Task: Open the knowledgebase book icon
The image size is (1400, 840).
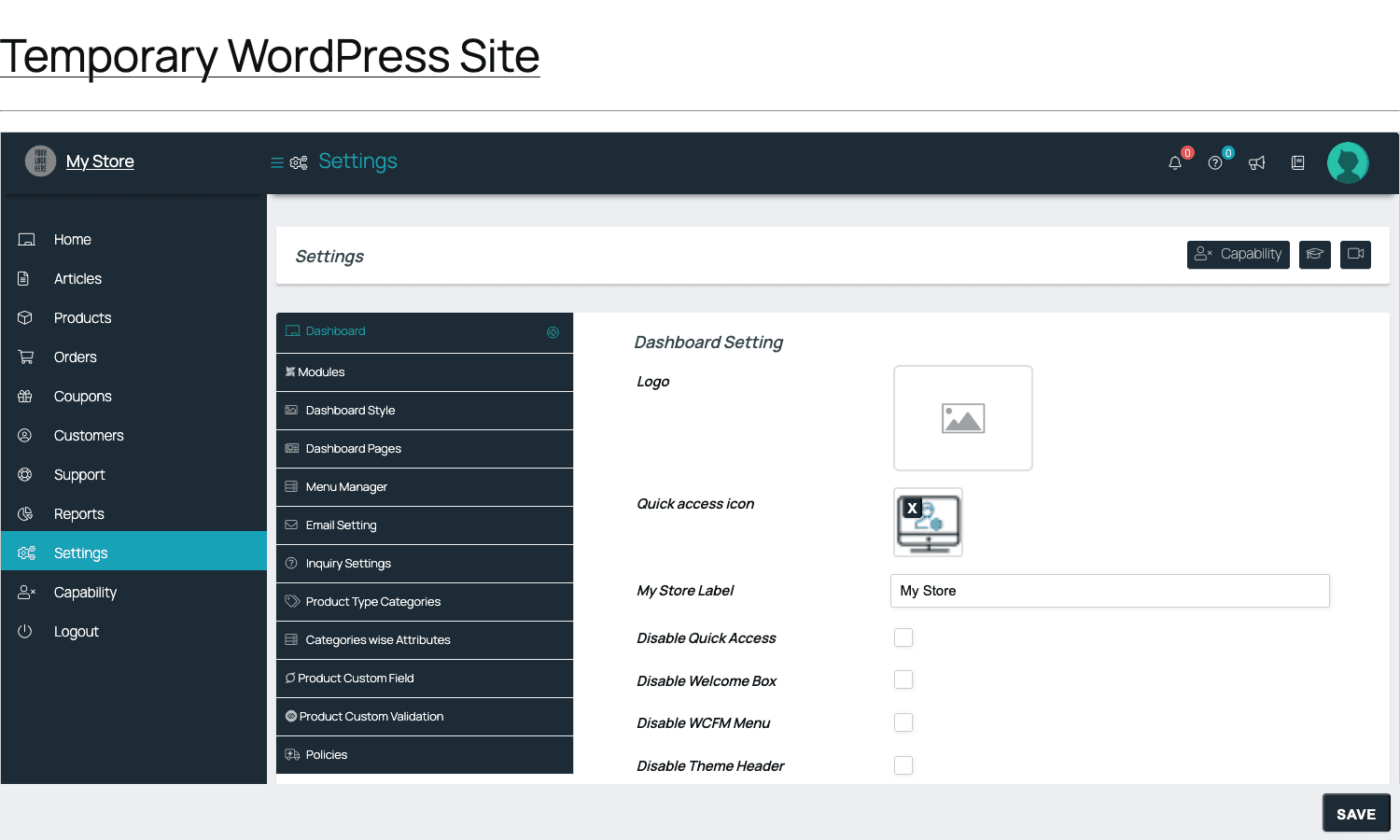Action: (x=1297, y=163)
